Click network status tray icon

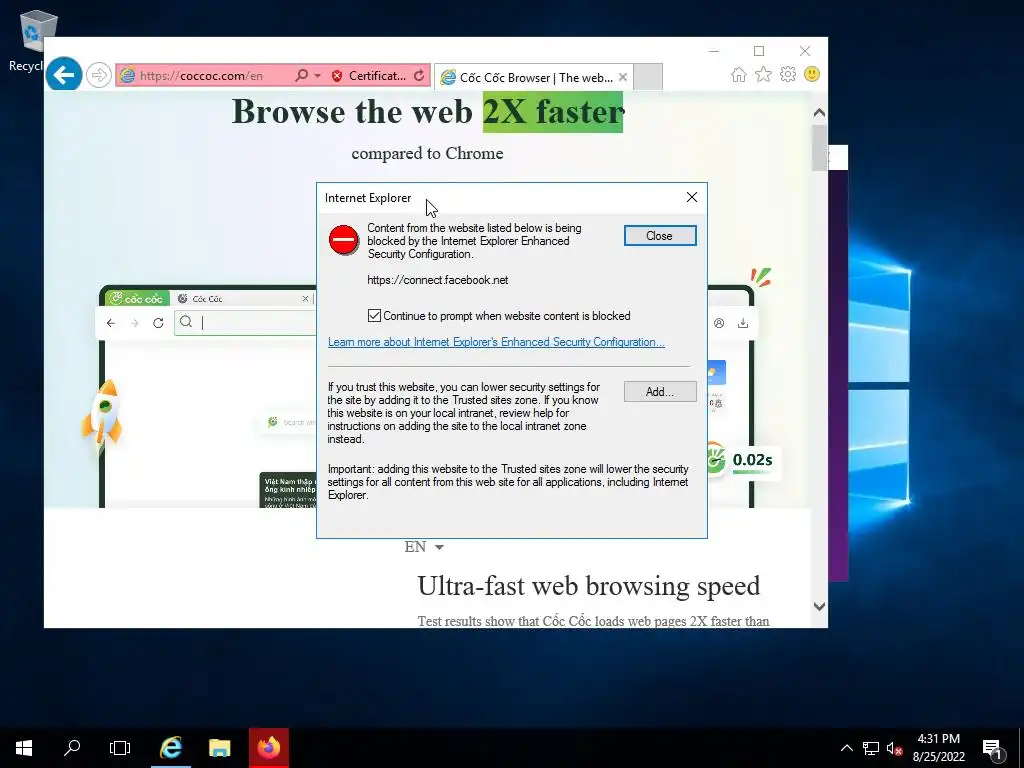pos(871,748)
